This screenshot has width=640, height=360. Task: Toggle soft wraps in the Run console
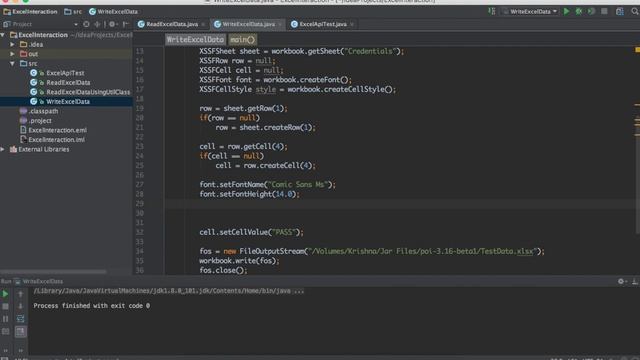coord(20,319)
